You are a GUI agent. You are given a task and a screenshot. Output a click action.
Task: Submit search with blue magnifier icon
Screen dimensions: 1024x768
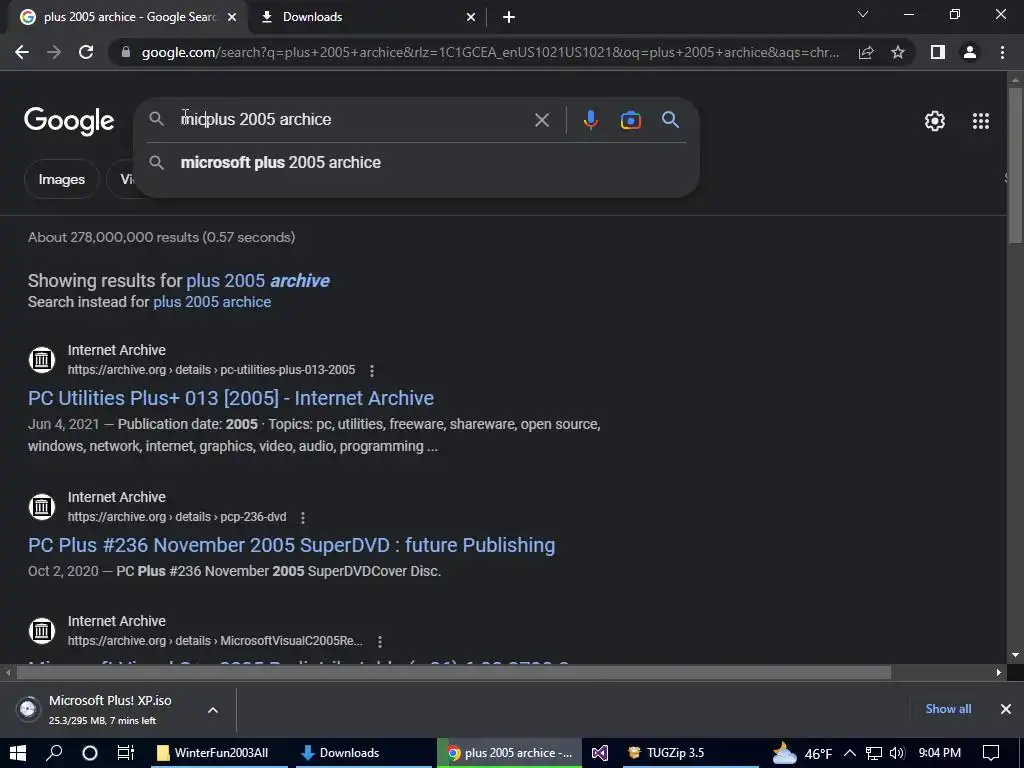point(670,120)
